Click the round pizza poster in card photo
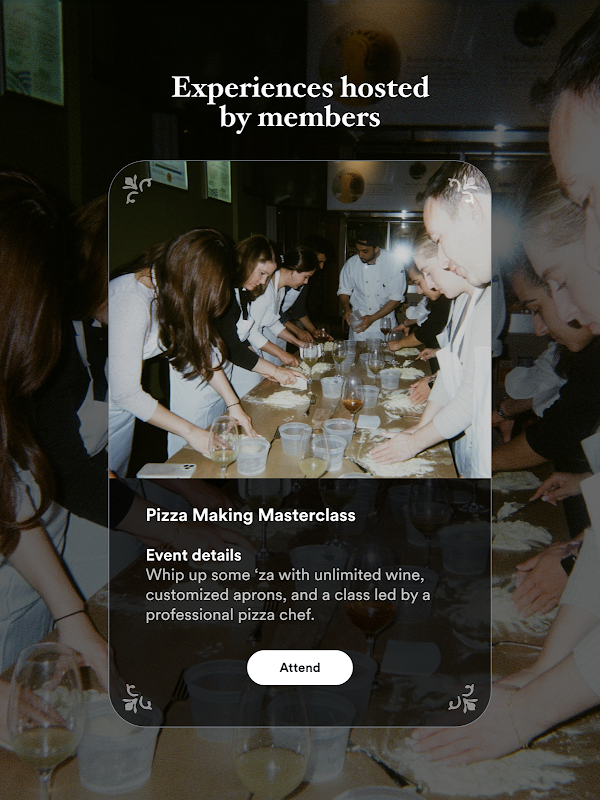The width and height of the screenshot is (600, 800). 348,186
